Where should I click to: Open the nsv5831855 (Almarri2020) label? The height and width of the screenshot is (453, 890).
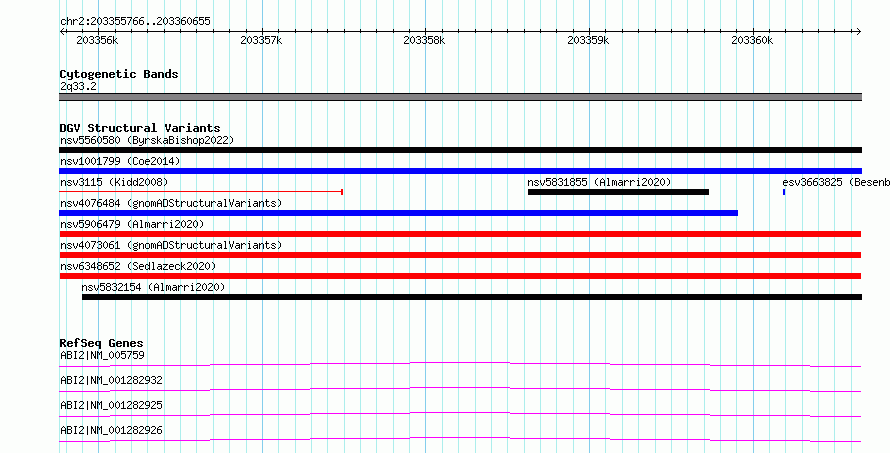point(599,182)
